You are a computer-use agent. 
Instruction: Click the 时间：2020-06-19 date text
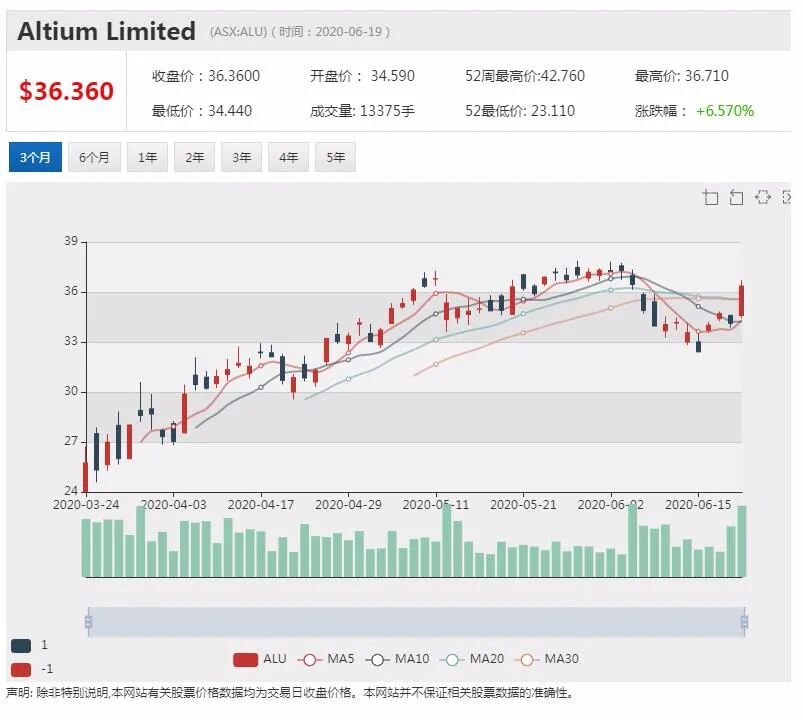coord(330,32)
